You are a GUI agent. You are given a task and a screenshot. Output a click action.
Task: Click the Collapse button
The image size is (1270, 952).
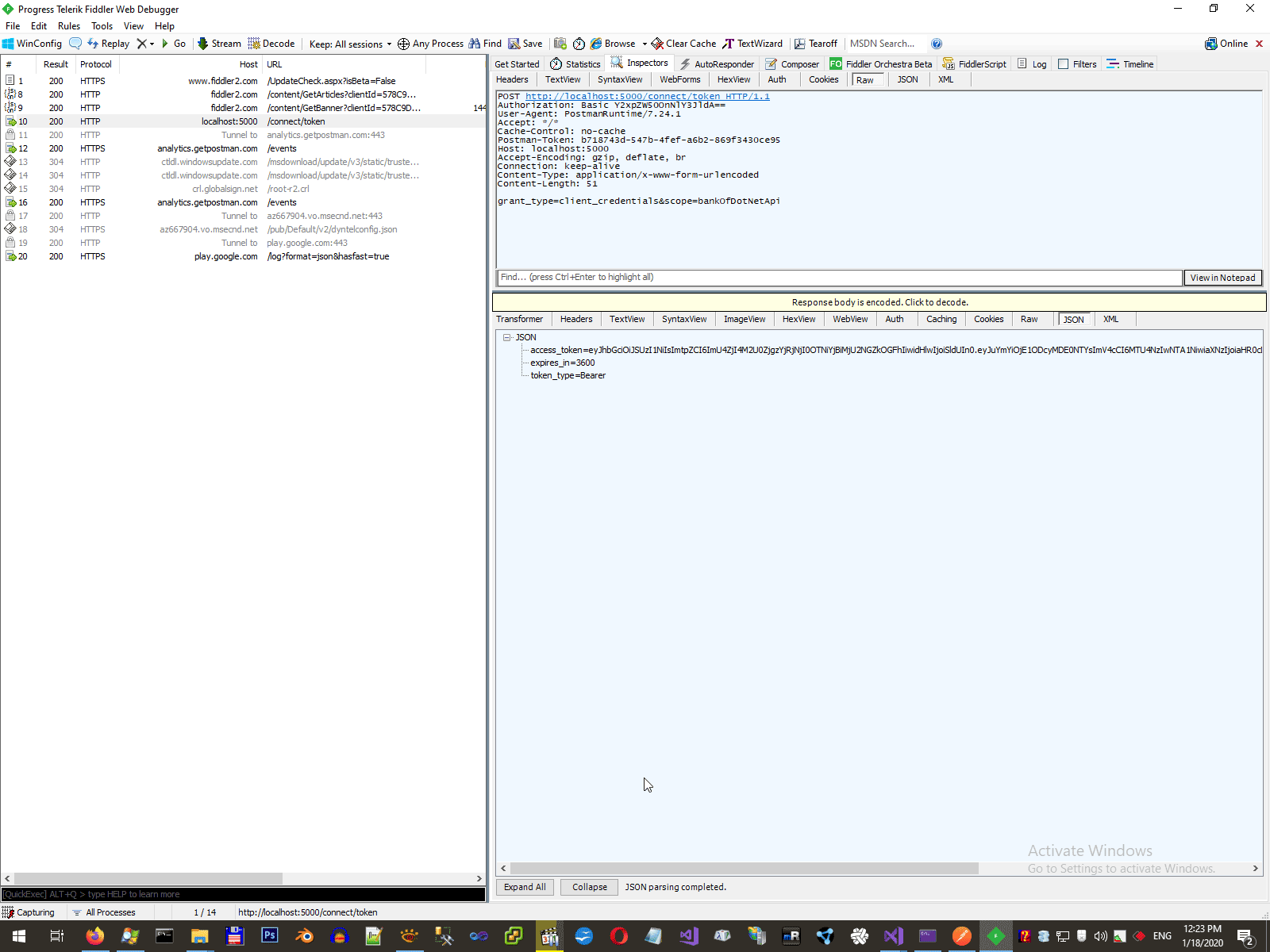590,887
